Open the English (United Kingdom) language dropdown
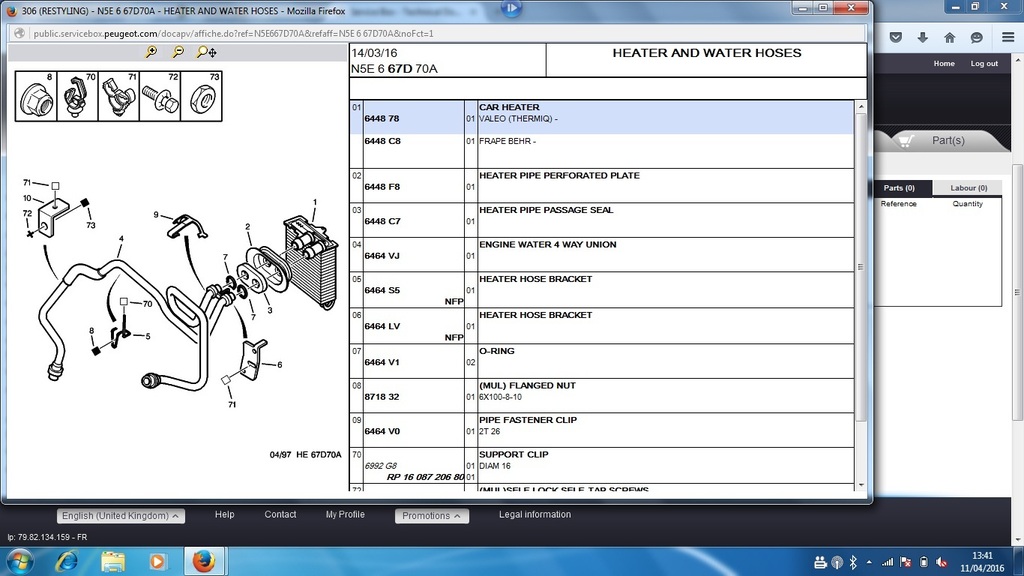 120,516
